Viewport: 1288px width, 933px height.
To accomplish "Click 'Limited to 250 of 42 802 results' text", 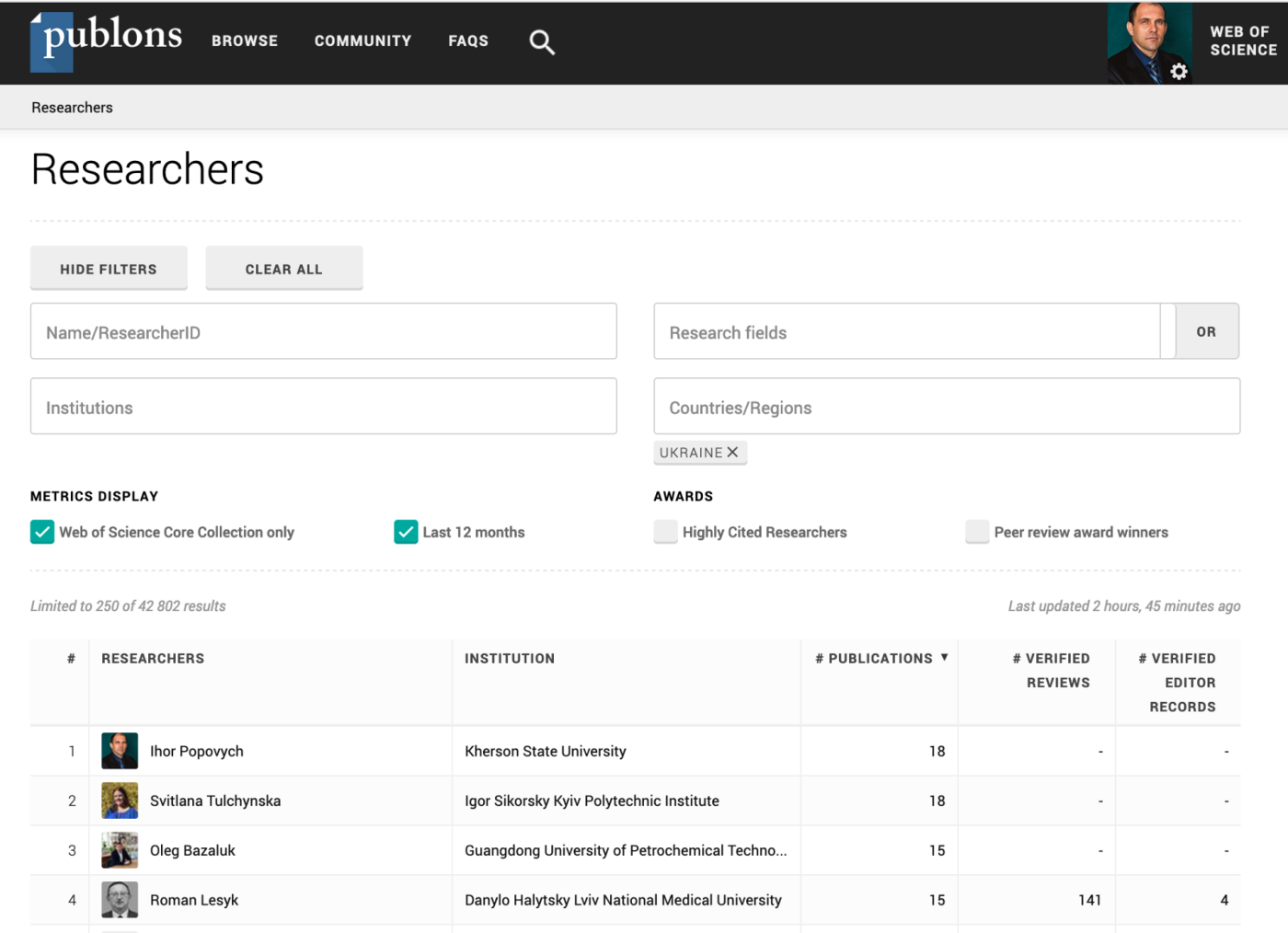I will (128, 605).
